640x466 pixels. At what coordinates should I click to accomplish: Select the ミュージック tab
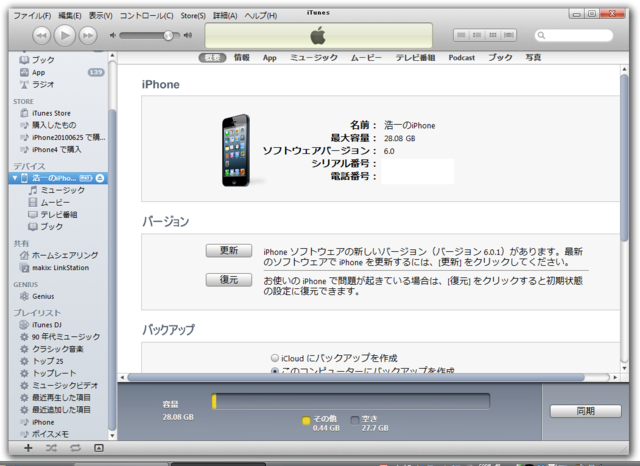click(313, 58)
